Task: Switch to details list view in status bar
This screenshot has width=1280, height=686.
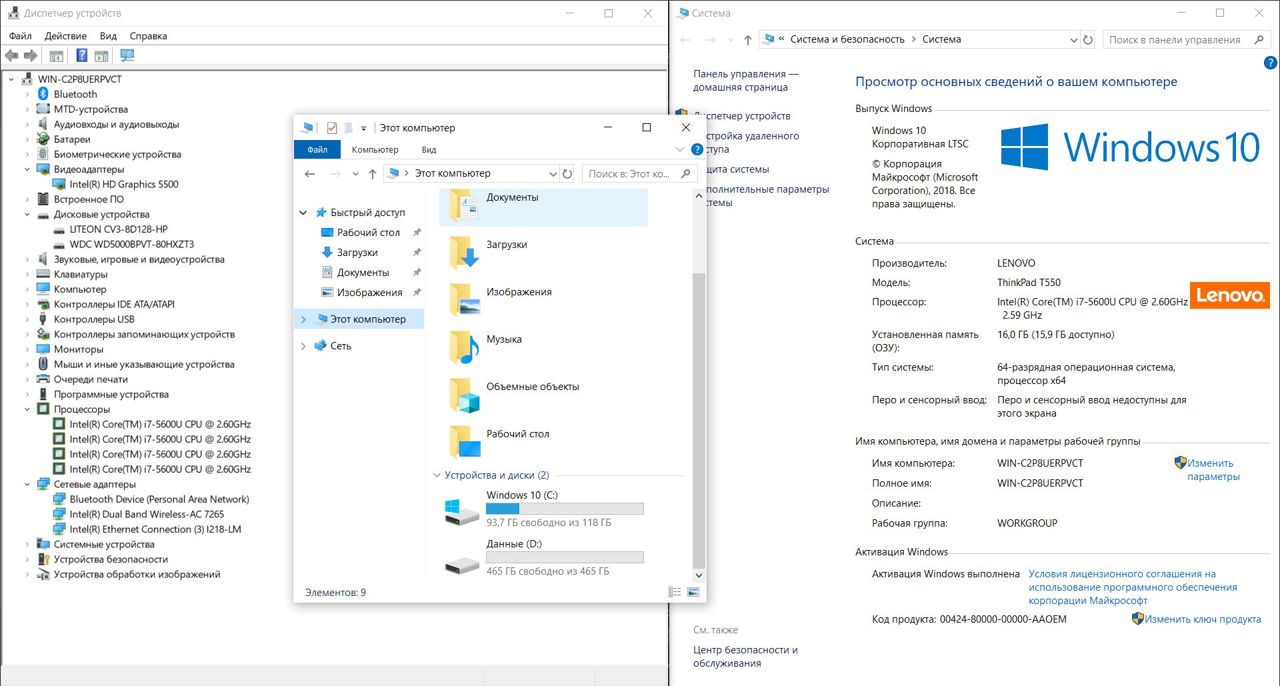Action: tap(674, 592)
